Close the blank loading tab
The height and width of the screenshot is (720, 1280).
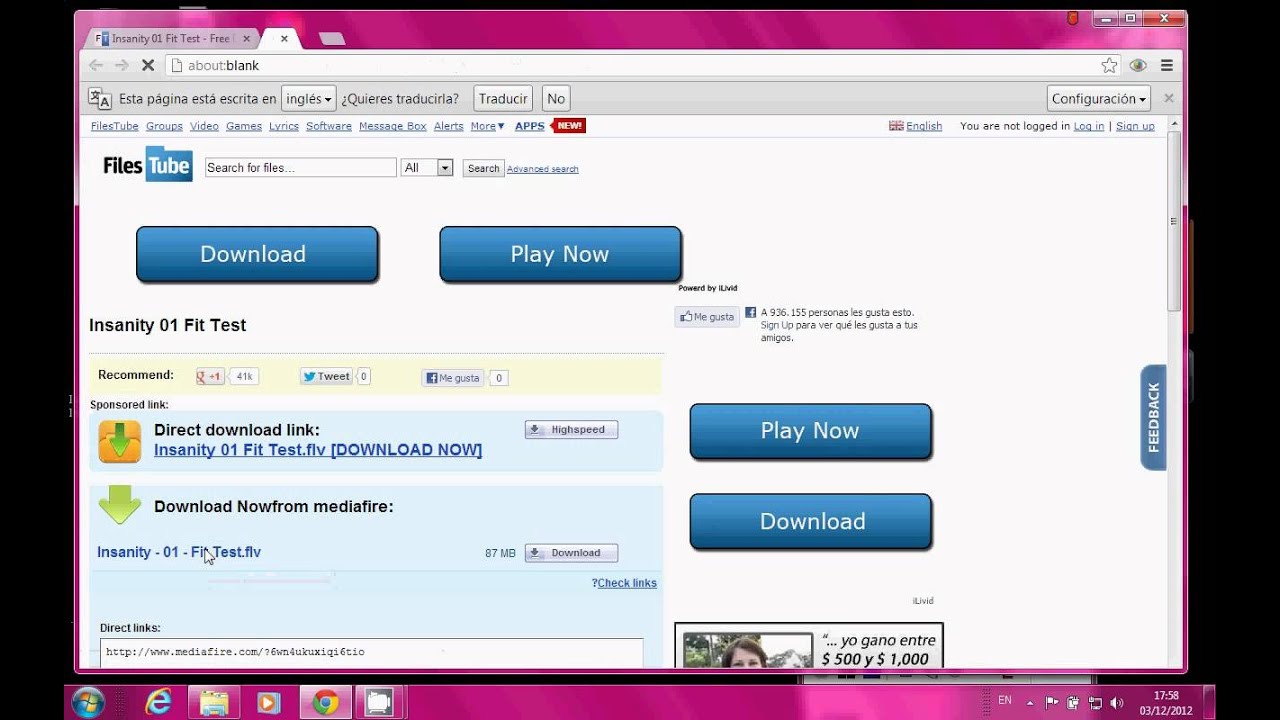tap(284, 39)
